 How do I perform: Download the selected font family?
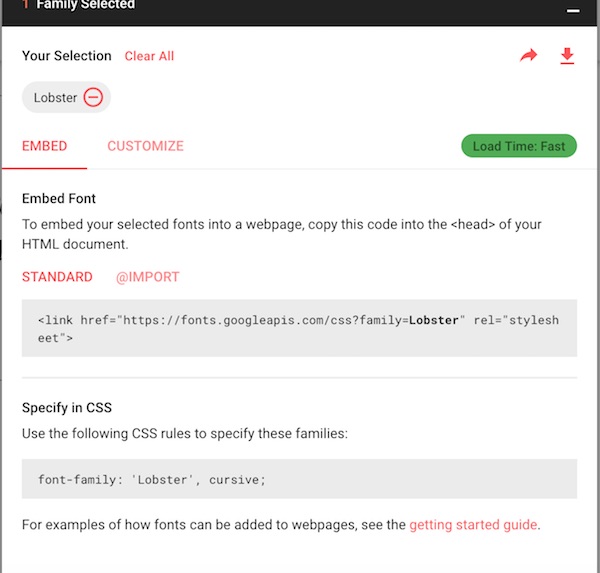[x=567, y=56]
